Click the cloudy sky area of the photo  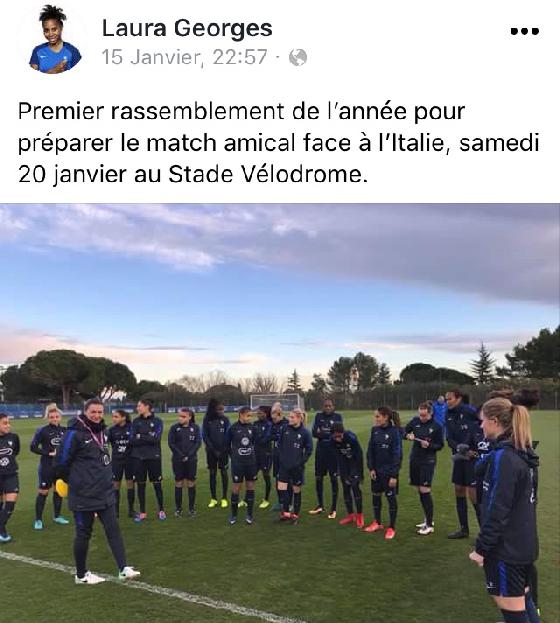pyautogui.click(x=280, y=278)
